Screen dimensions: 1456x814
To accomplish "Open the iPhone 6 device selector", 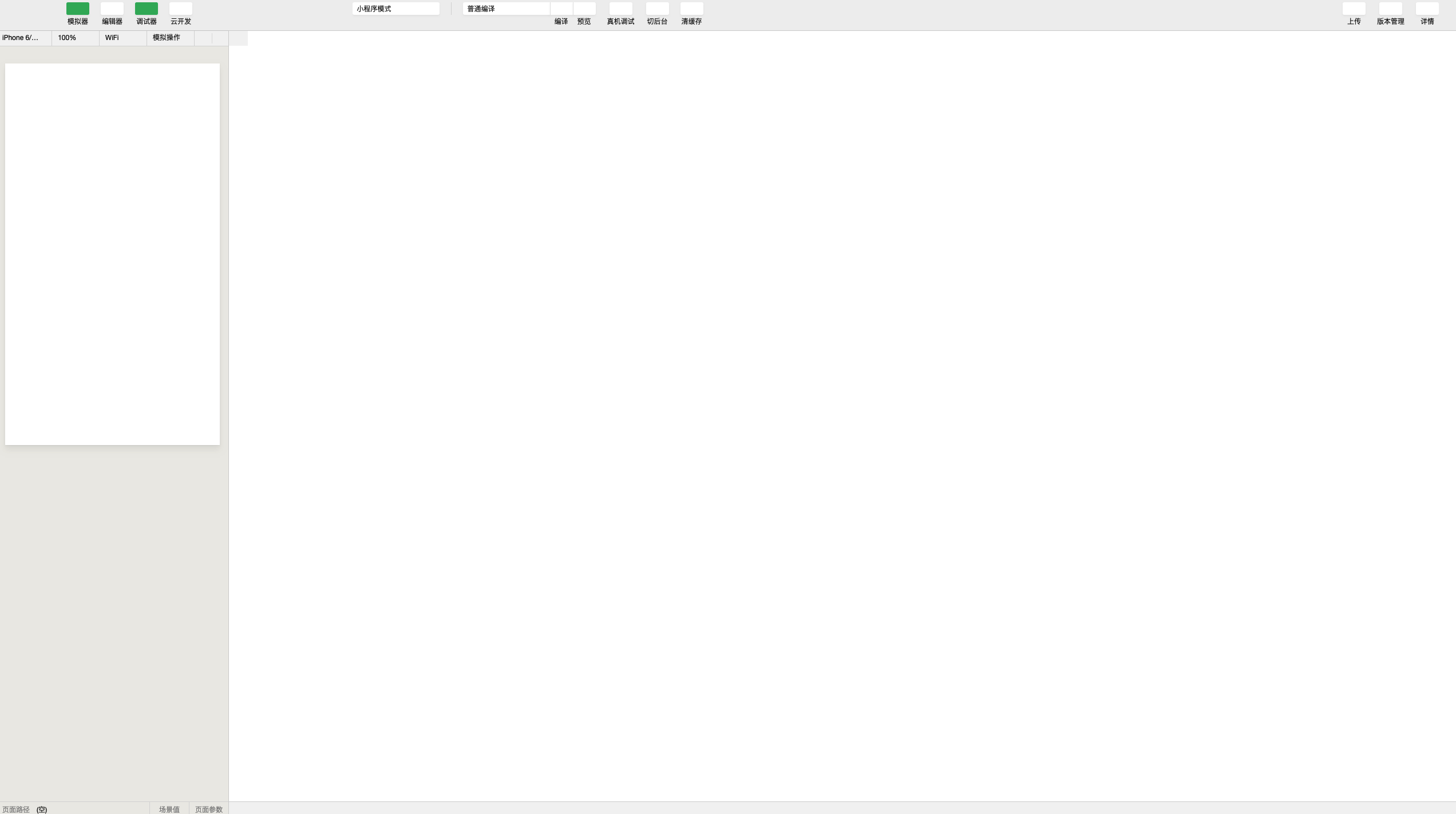I will tap(26, 38).
